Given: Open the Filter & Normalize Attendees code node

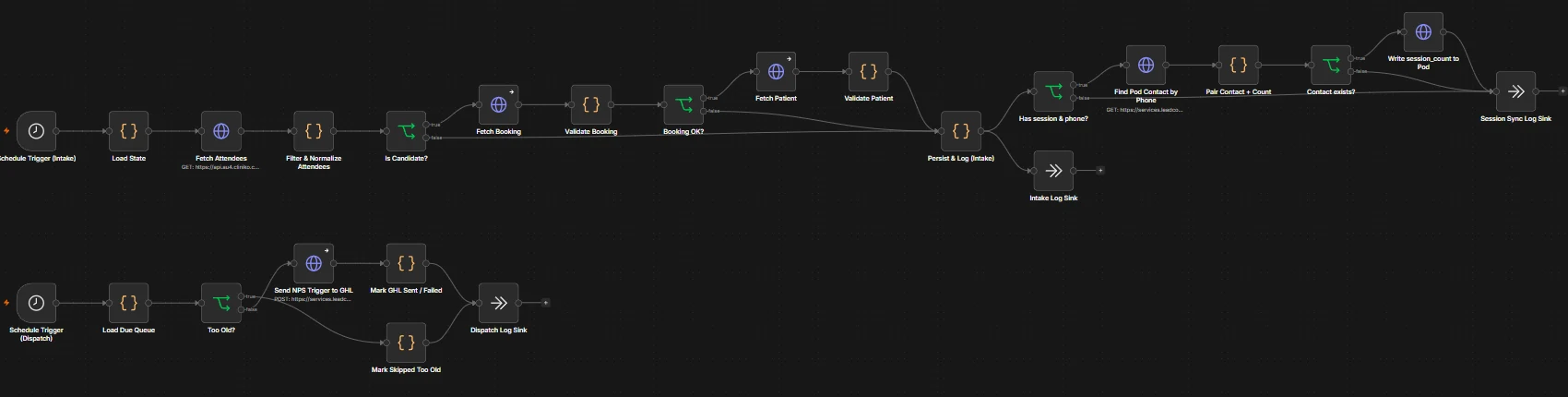Looking at the screenshot, I should (x=314, y=132).
